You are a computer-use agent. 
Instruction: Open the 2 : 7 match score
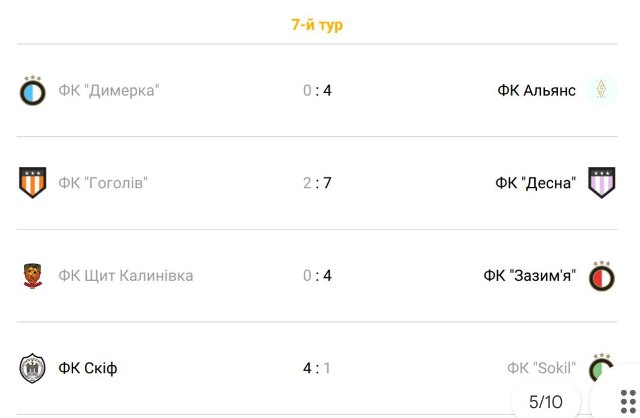tap(317, 183)
